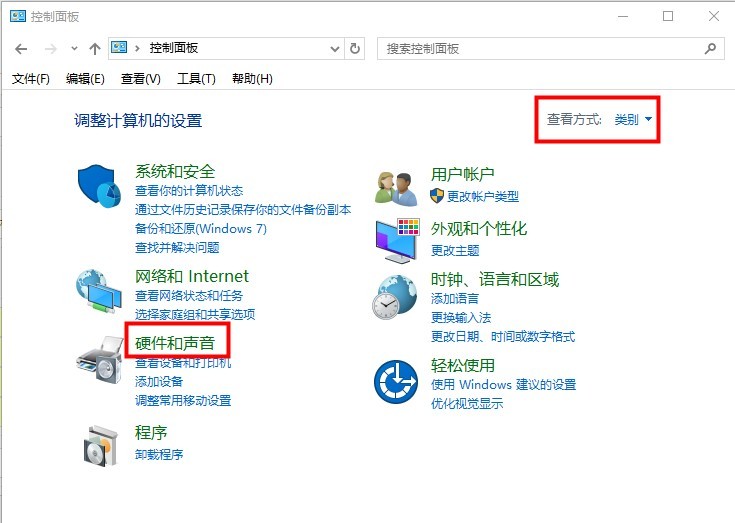This screenshot has width=735, height=523.
Task: Open the 查看(V) menu
Action: (141, 79)
